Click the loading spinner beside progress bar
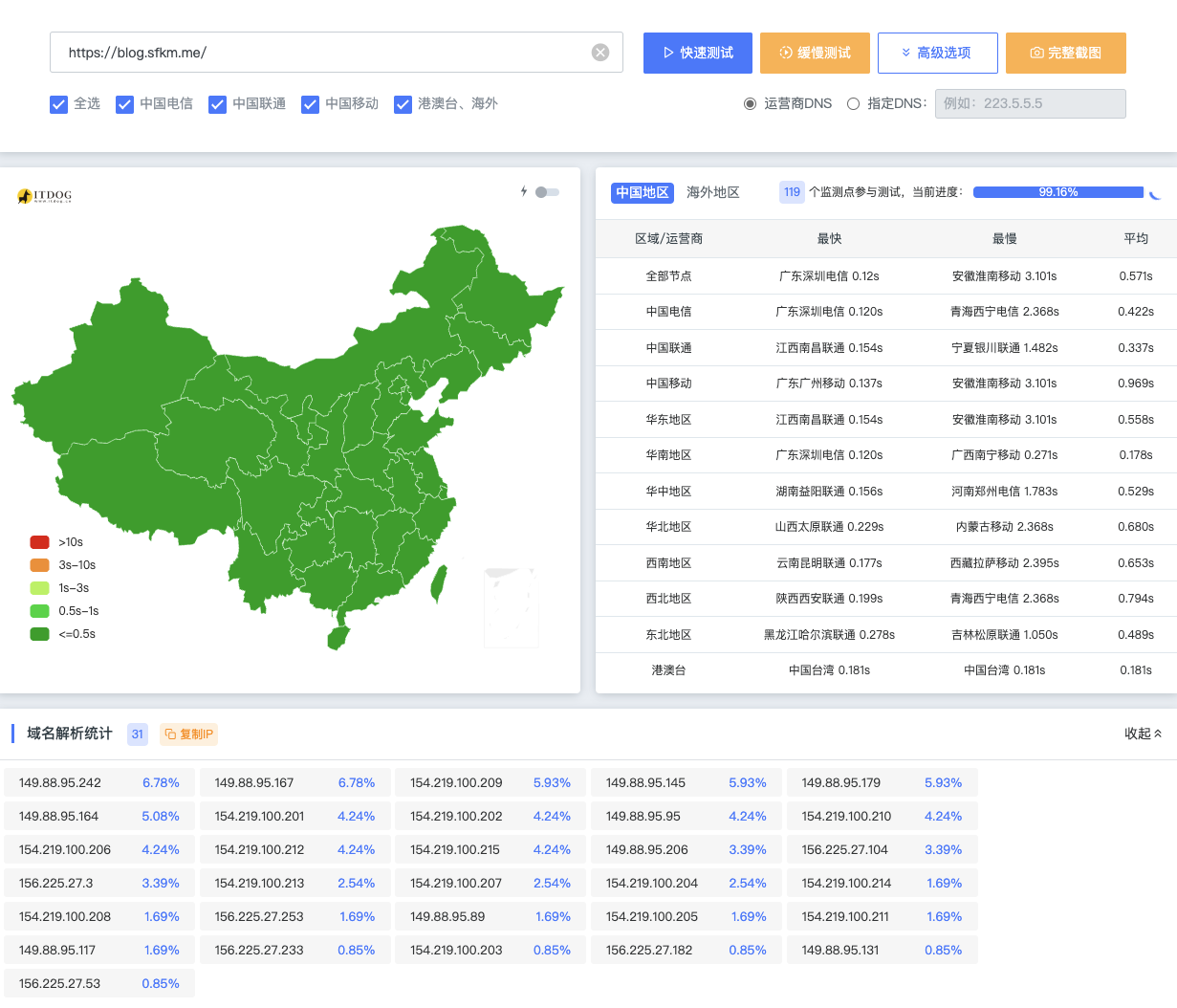The height and width of the screenshot is (1008, 1177). pos(1155,193)
